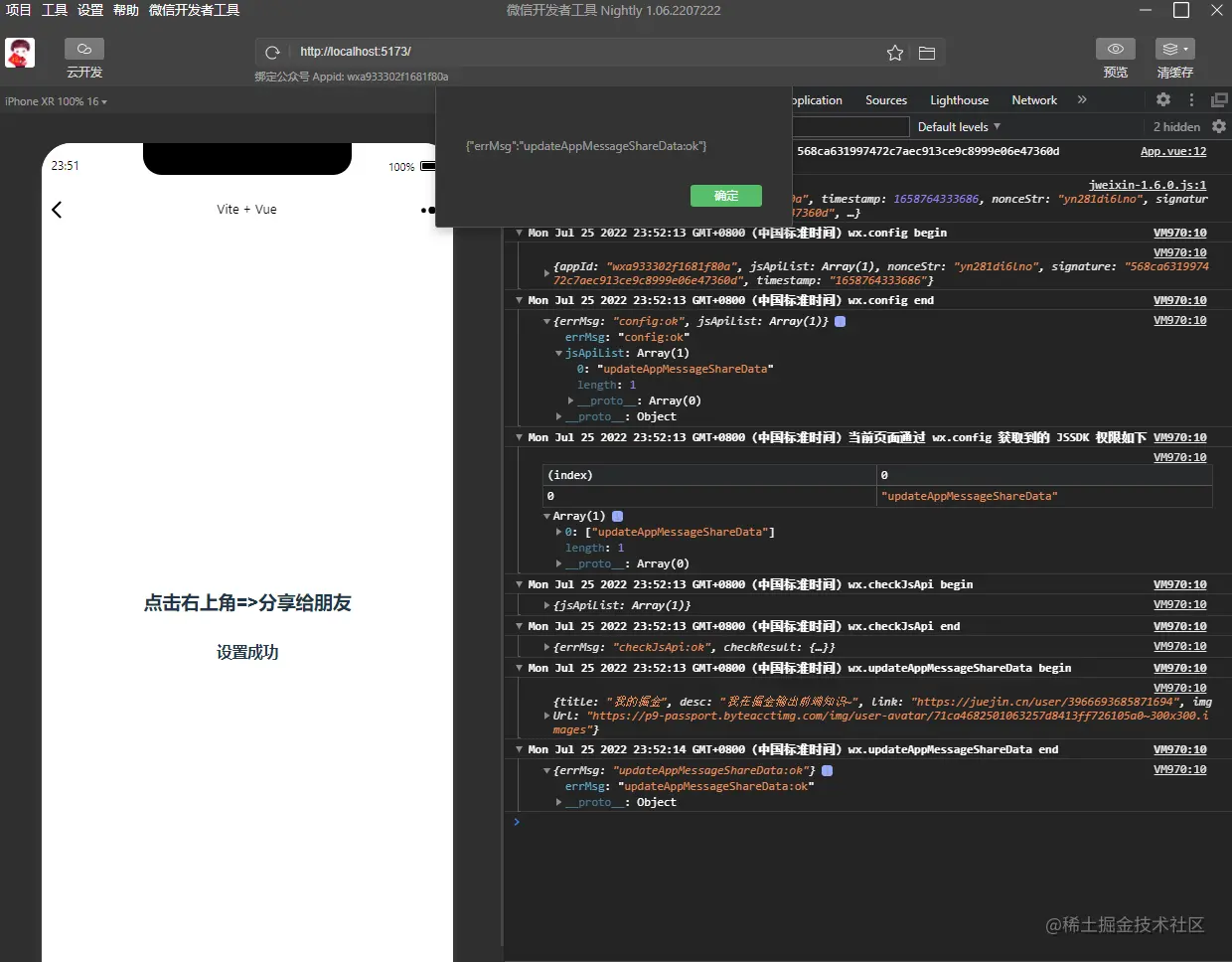Go back using the simulator back arrow
The width and height of the screenshot is (1232, 962).
(57, 209)
